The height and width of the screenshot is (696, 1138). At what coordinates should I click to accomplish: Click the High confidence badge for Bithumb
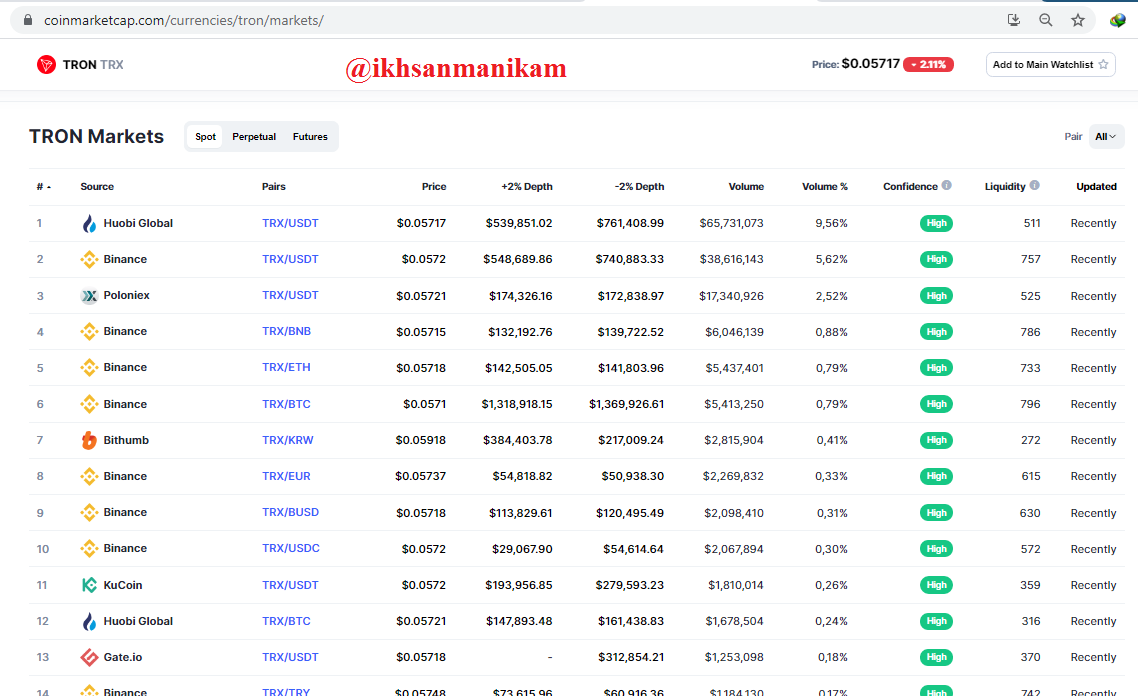coord(936,440)
